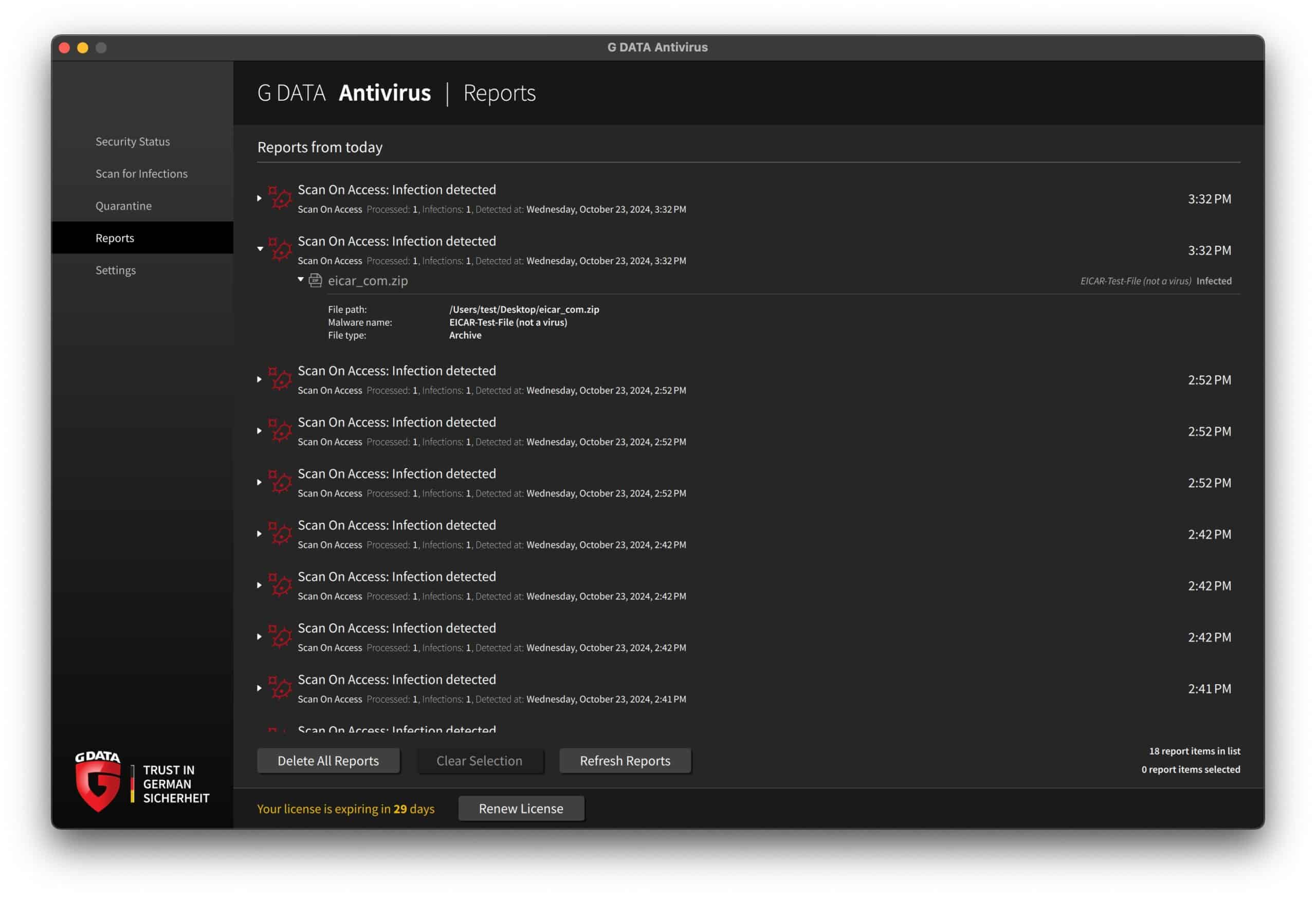Click the TRUST IN GERMAN SICHERHEIT slogan
Screen dimensions: 1316x897
pos(176,784)
